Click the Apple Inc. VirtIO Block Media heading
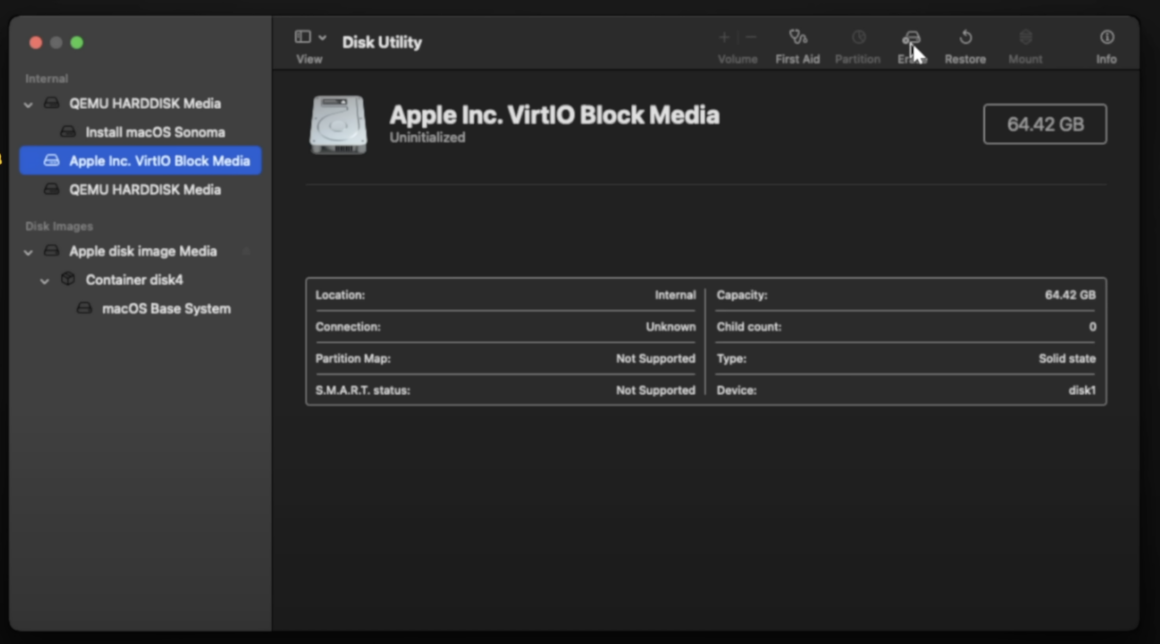Viewport: 1160px width, 644px height. pyautogui.click(x=554, y=115)
